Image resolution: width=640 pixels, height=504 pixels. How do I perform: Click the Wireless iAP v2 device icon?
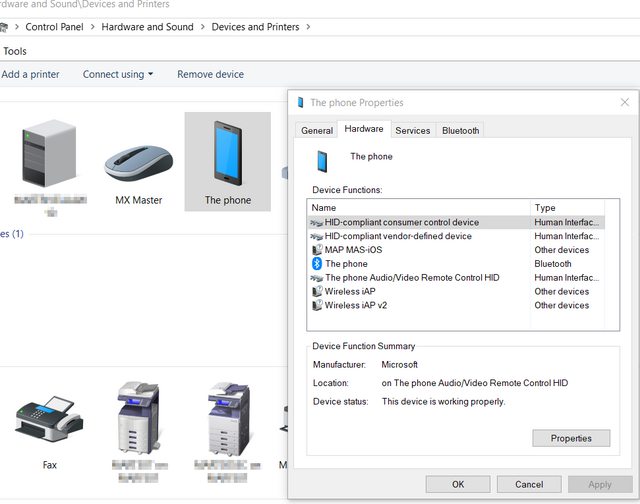317,305
